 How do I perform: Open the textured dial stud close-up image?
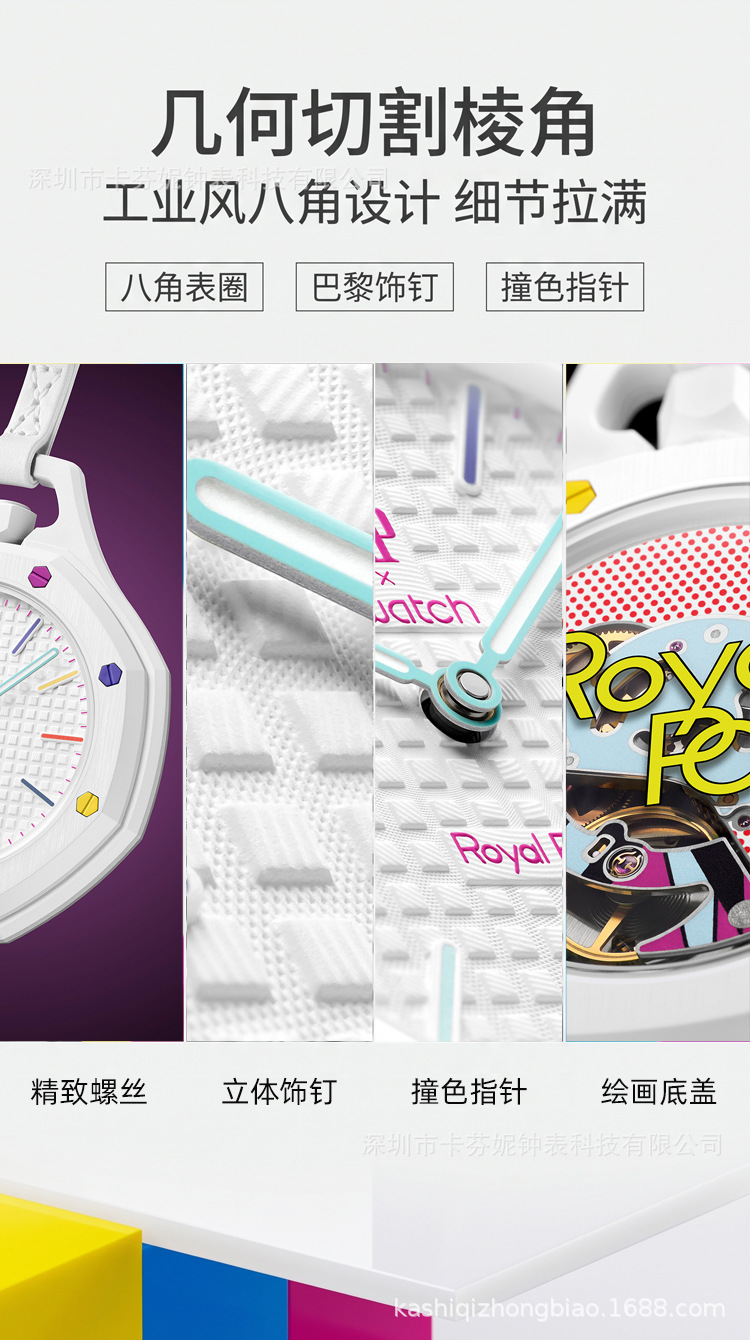[x=280, y=702]
